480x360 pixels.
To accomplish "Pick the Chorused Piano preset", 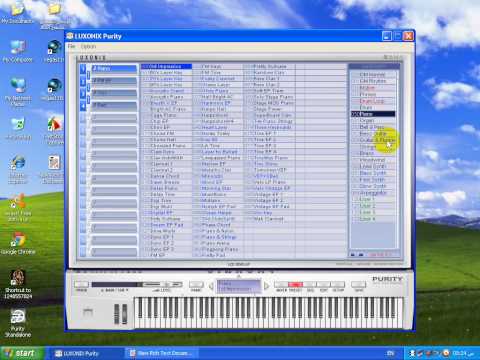I will coord(168,146).
